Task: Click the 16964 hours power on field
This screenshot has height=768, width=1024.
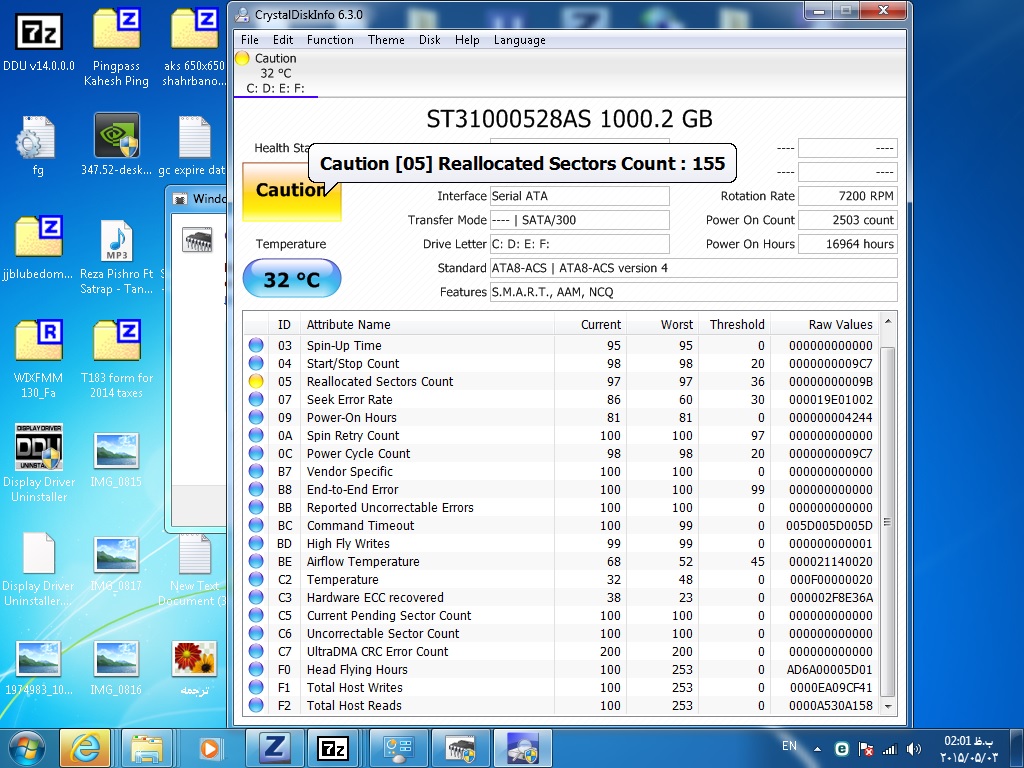Action: [x=847, y=244]
